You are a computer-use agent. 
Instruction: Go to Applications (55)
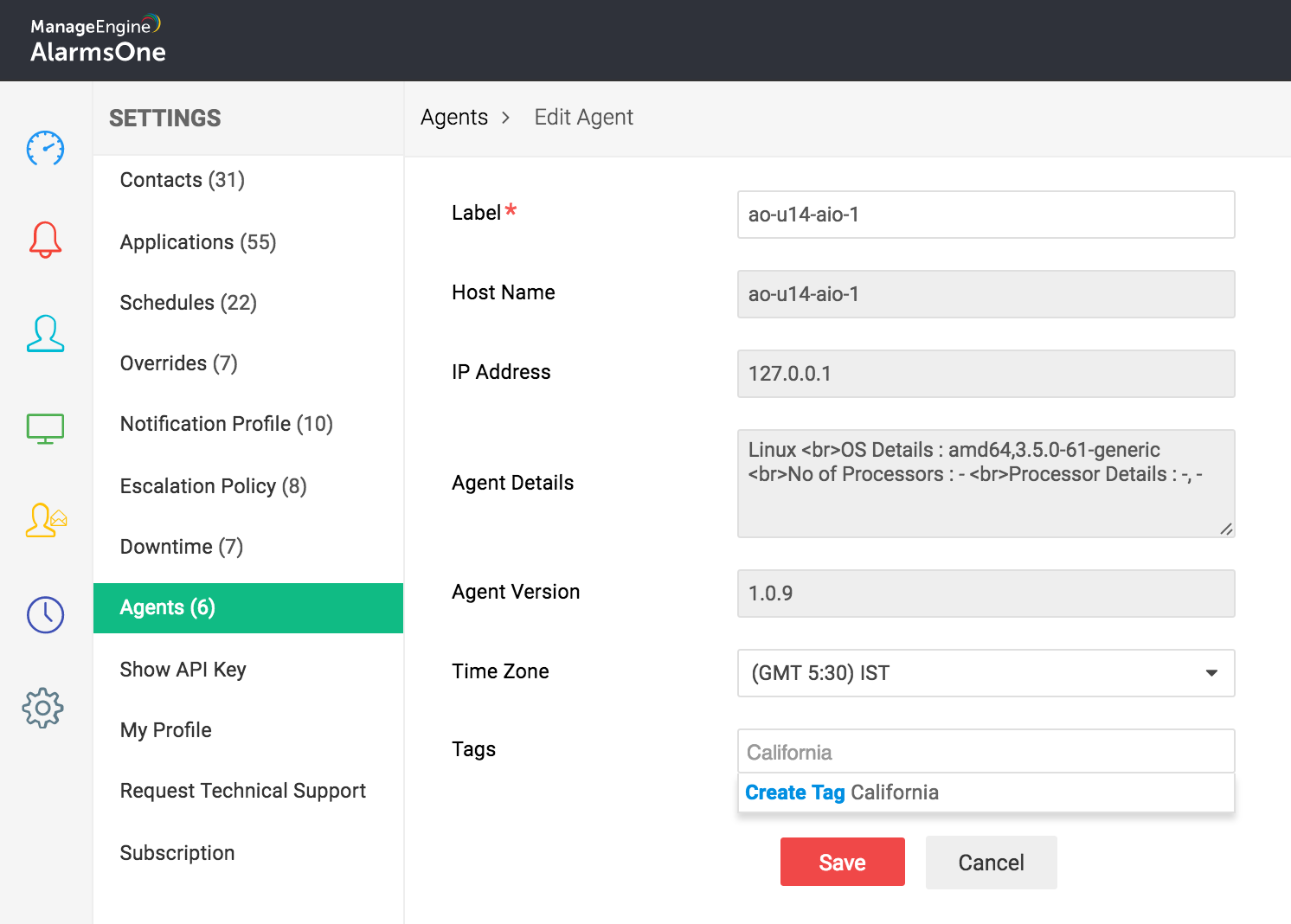(x=248, y=242)
